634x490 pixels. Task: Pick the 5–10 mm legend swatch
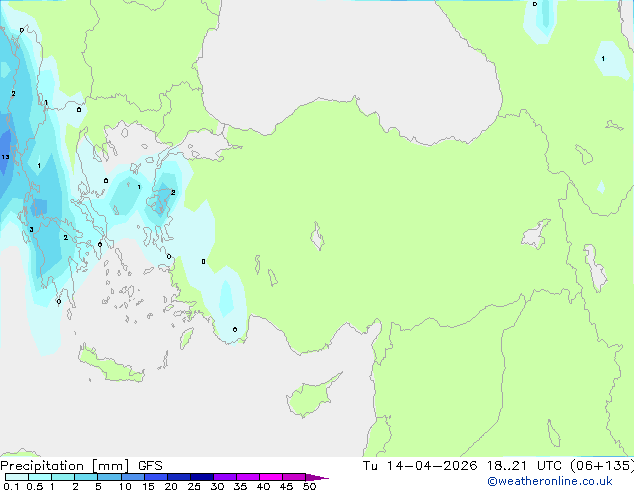click(109, 477)
